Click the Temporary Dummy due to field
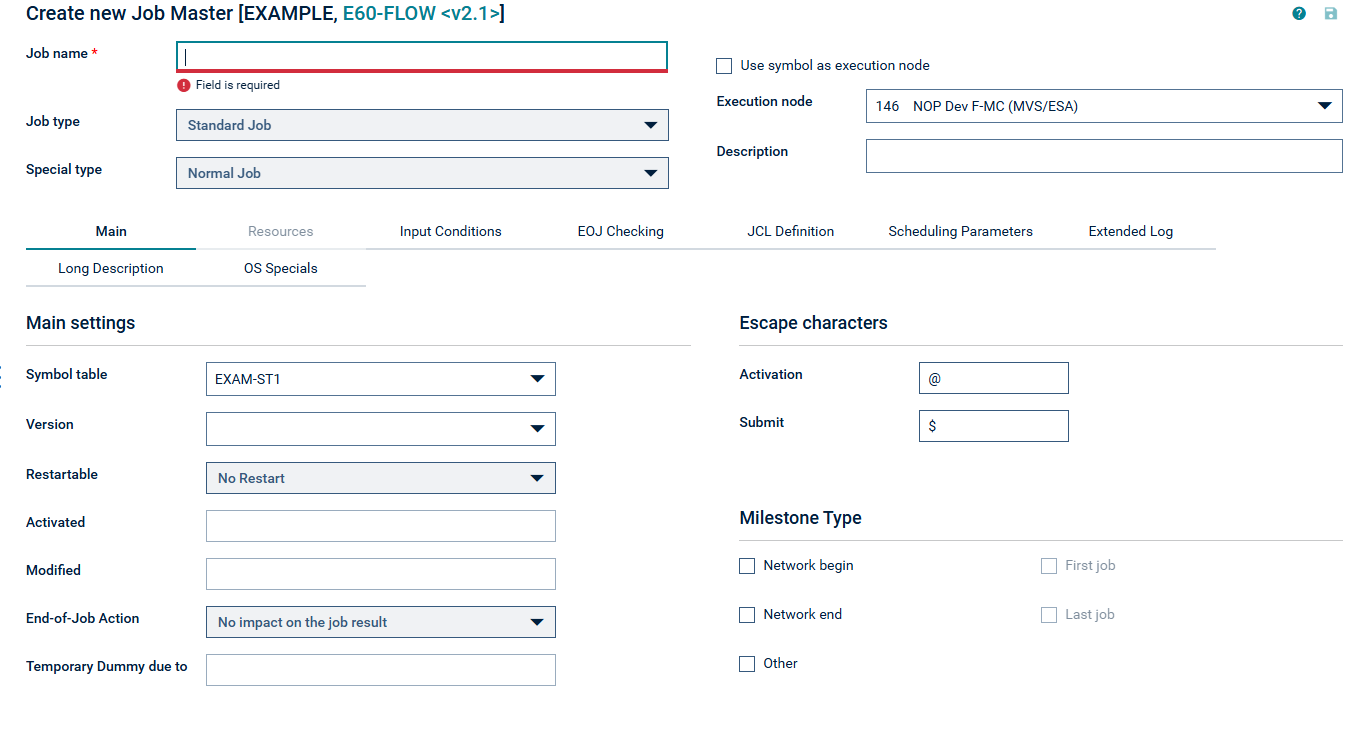Screen dimensions: 1365x742 (x=381, y=670)
